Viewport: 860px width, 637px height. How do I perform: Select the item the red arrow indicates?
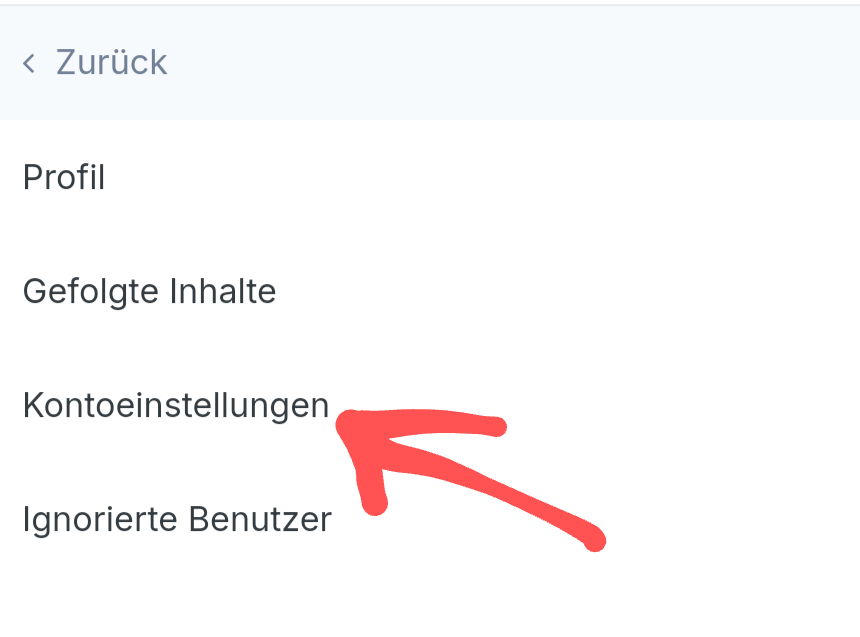click(x=176, y=406)
